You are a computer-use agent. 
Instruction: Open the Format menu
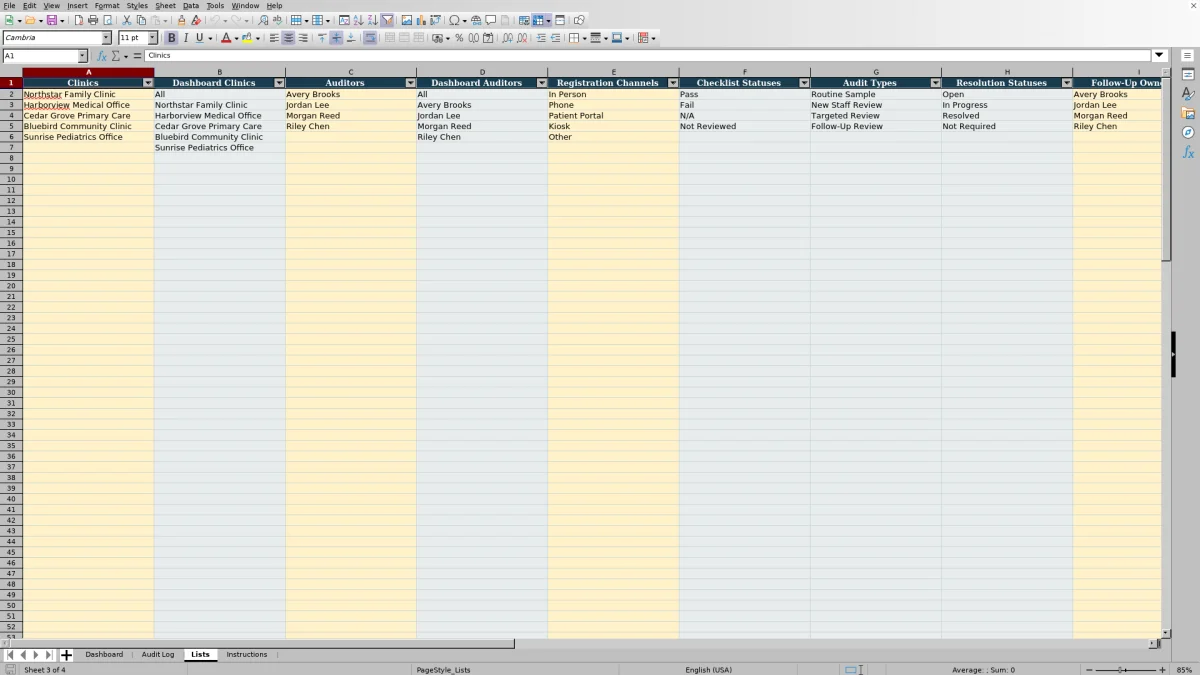click(107, 6)
